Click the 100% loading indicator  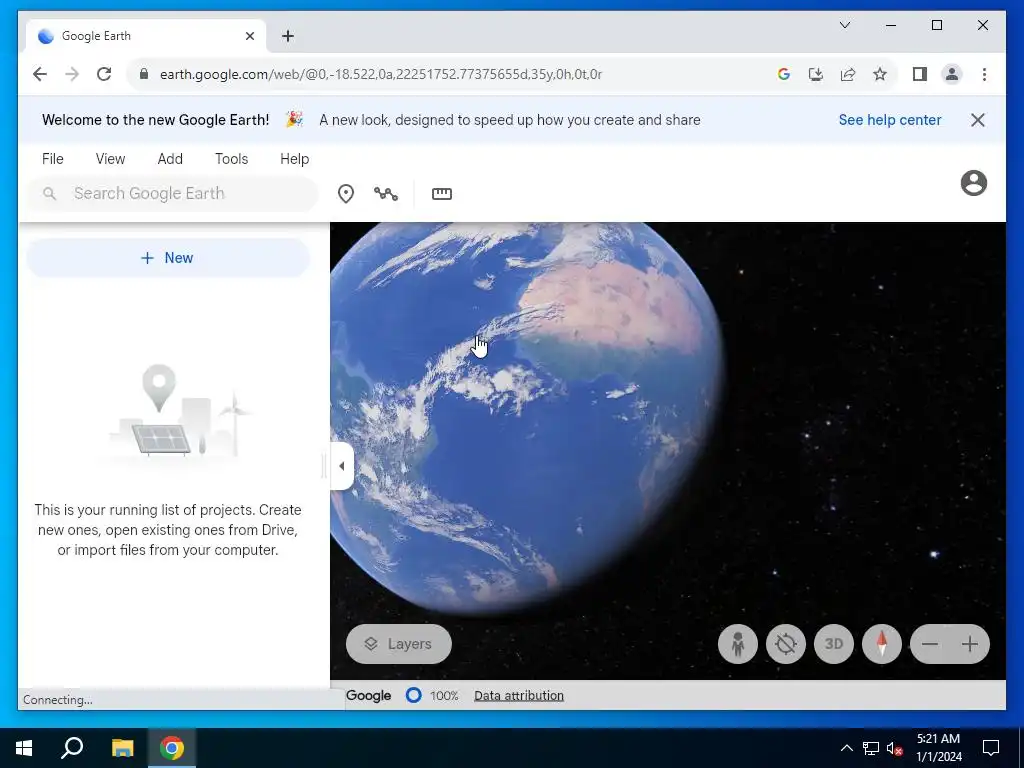(432, 696)
